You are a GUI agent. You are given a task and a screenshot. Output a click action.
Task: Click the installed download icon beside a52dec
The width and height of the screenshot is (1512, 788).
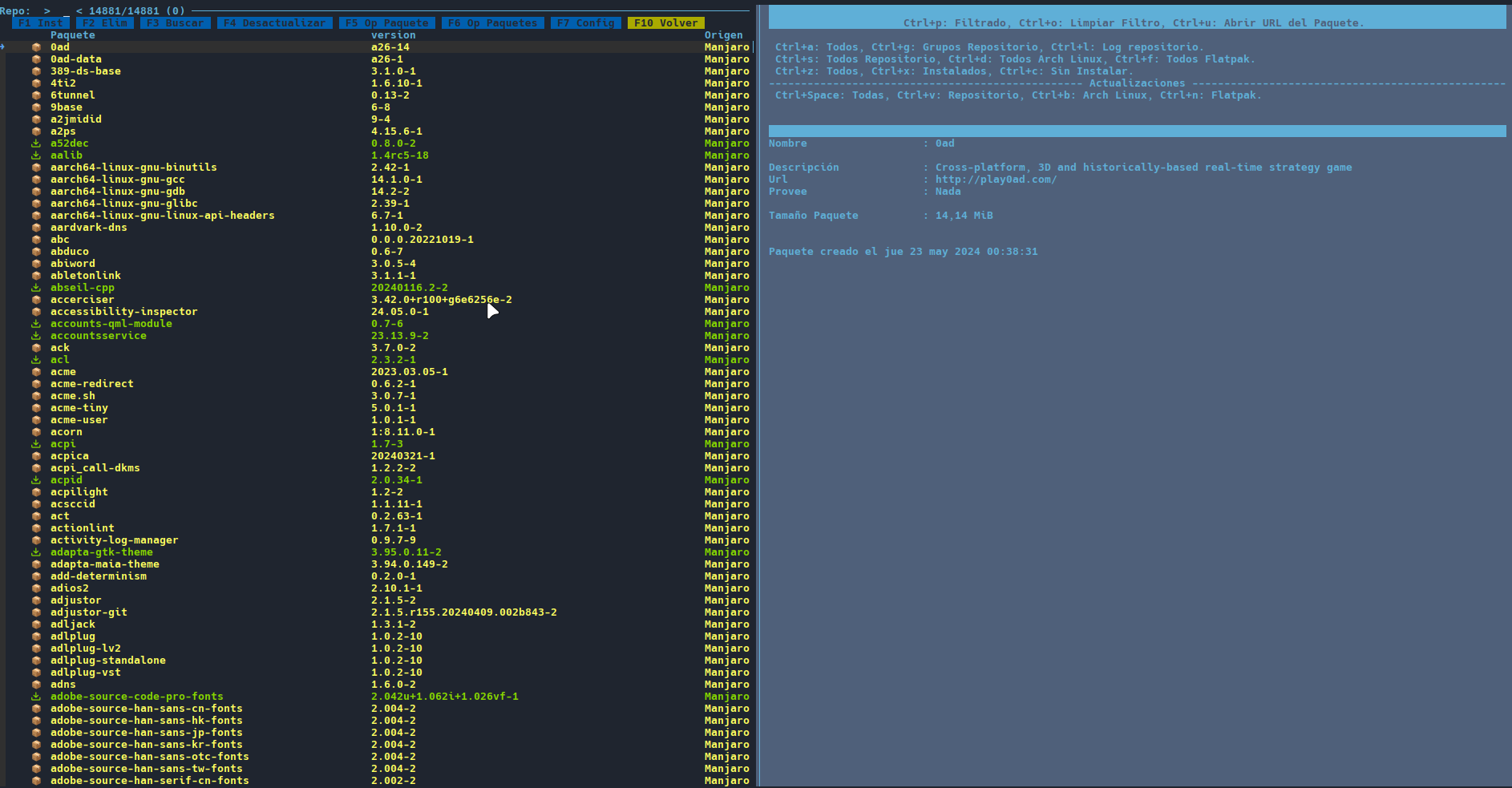coord(36,143)
